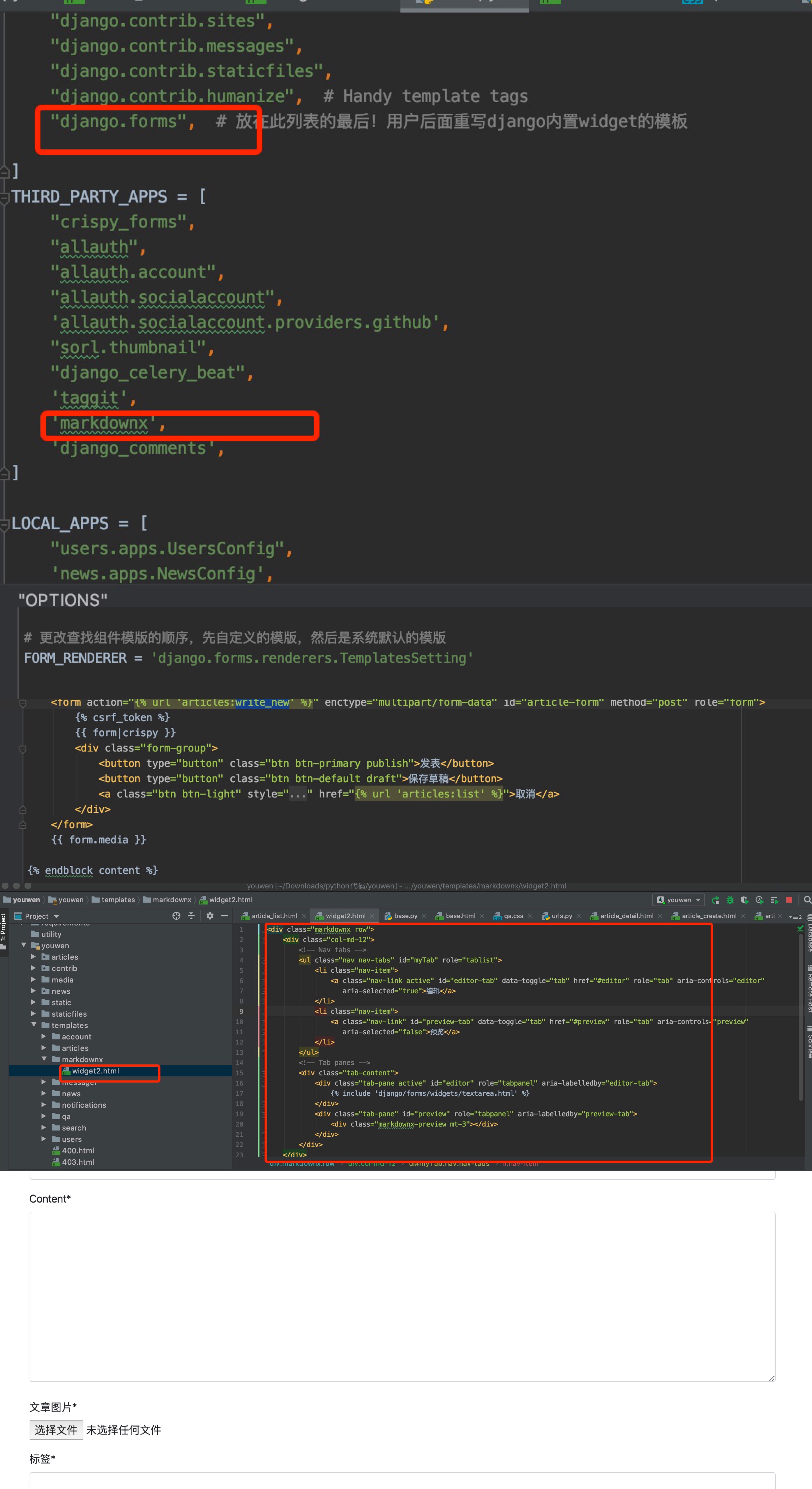Show hidden editor tabs list
812x1489 pixels.
coord(796,916)
